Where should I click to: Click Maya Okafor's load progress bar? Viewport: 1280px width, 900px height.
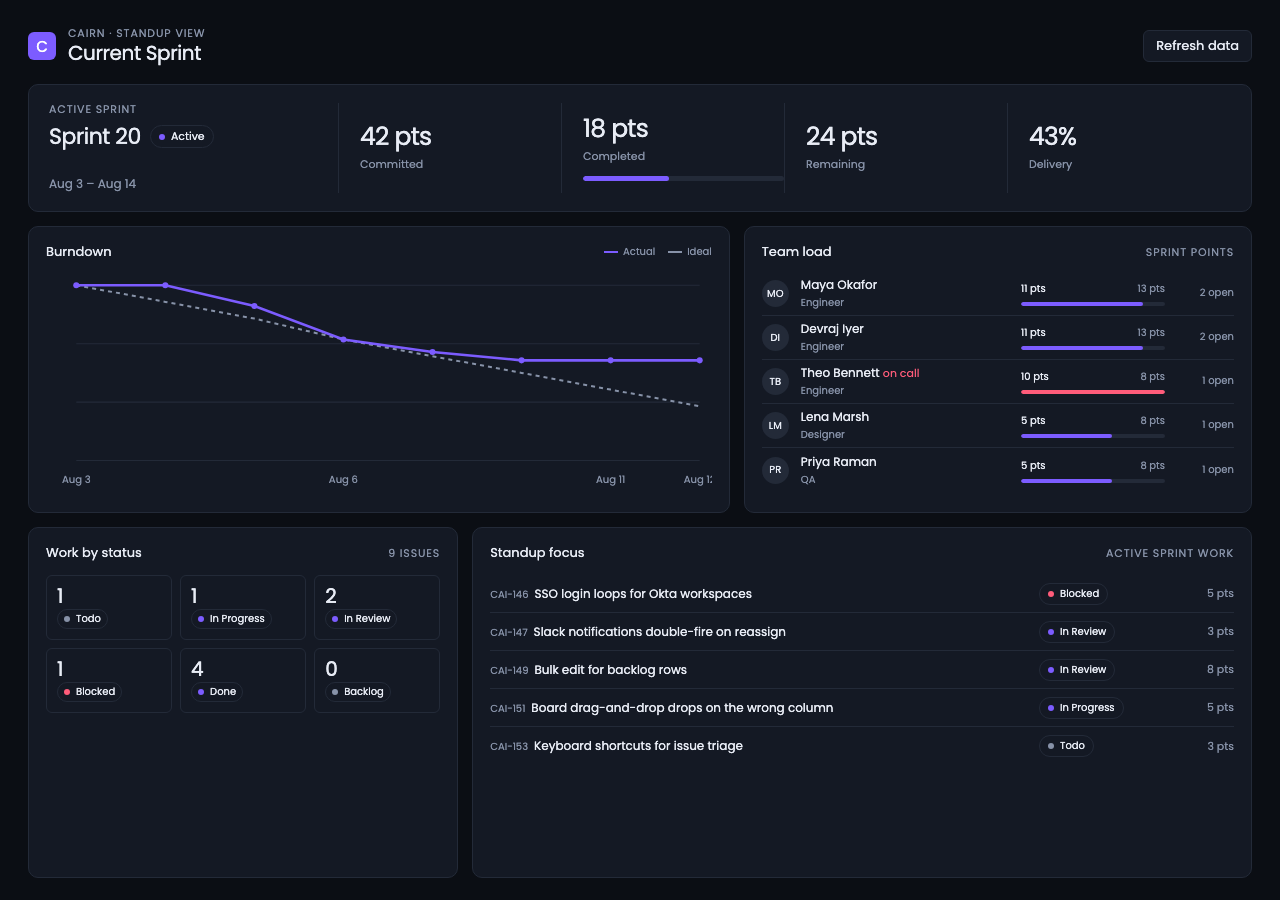(x=1093, y=304)
